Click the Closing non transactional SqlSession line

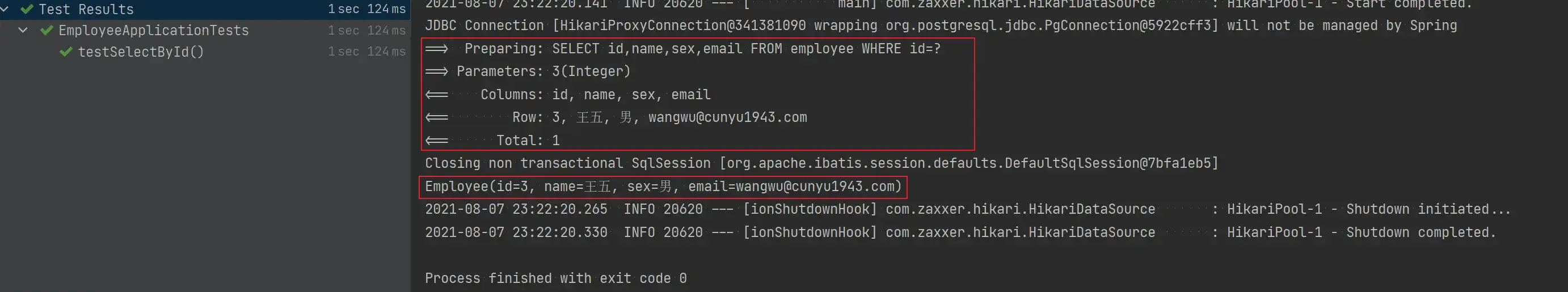coord(821,164)
